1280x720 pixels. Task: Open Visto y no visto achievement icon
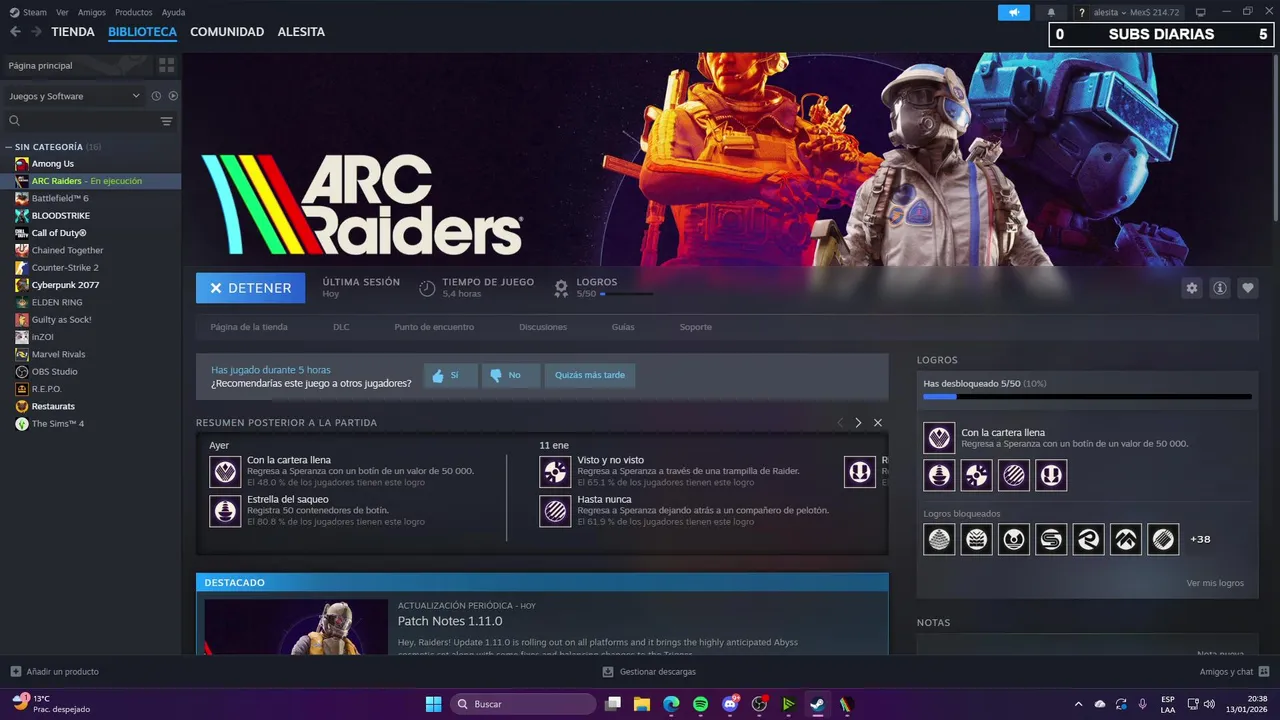[x=555, y=471]
